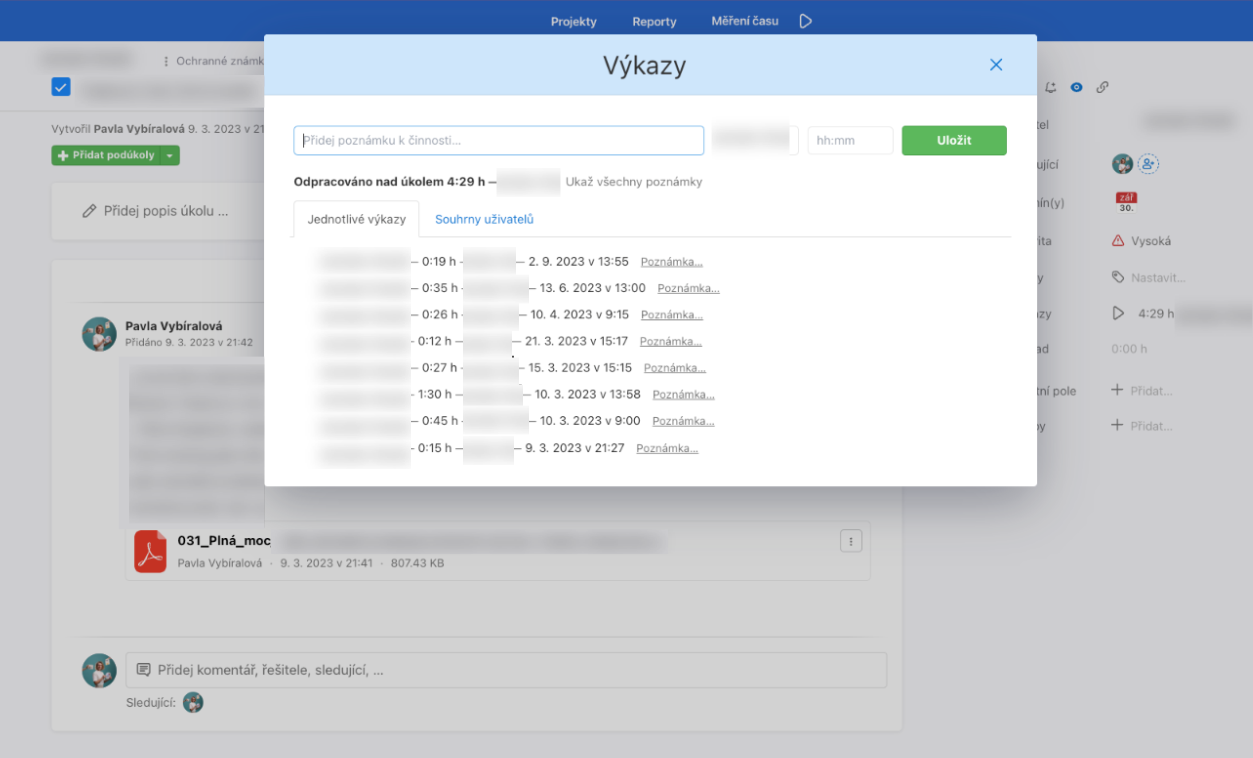Toggle the blue task completion checkbox
This screenshot has height=758, width=1253.
[x=61, y=87]
